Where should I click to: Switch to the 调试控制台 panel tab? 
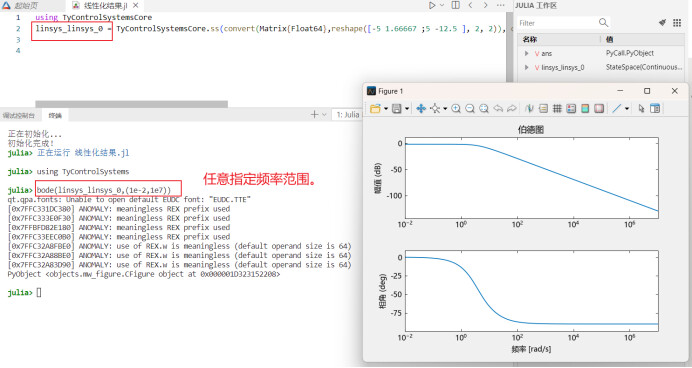(x=19, y=115)
